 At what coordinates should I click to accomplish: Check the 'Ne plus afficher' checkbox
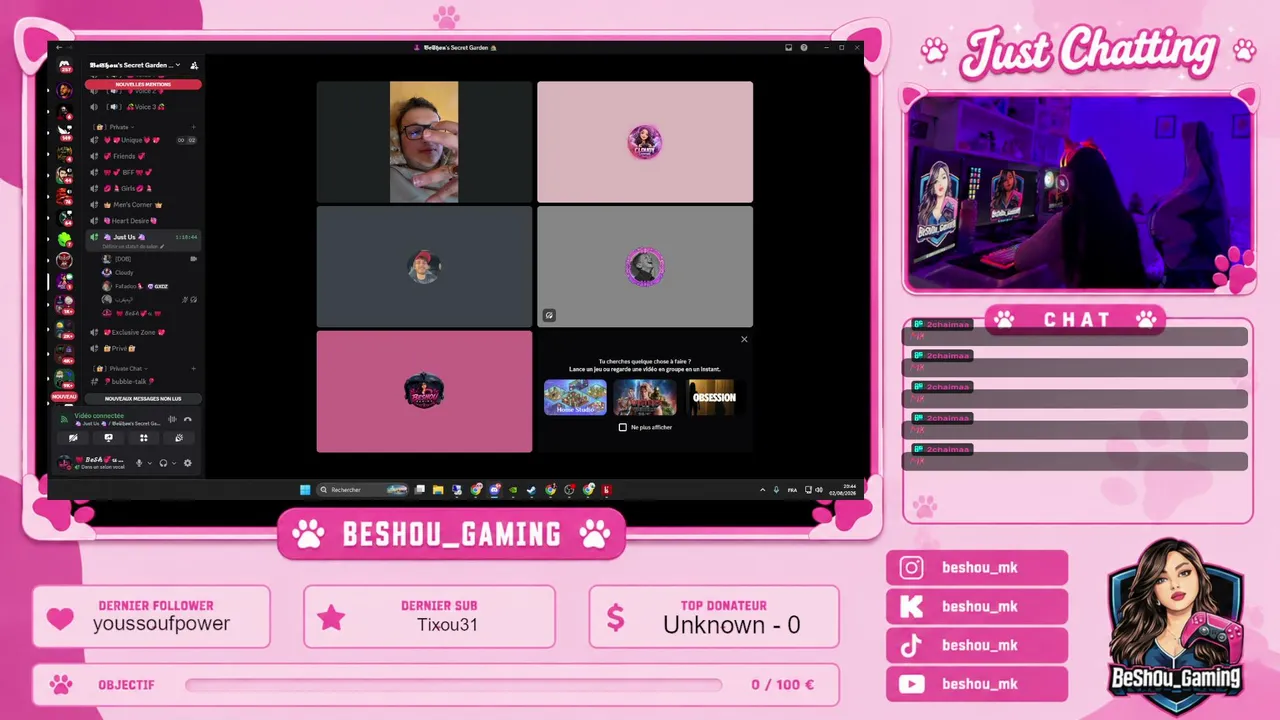click(x=623, y=427)
